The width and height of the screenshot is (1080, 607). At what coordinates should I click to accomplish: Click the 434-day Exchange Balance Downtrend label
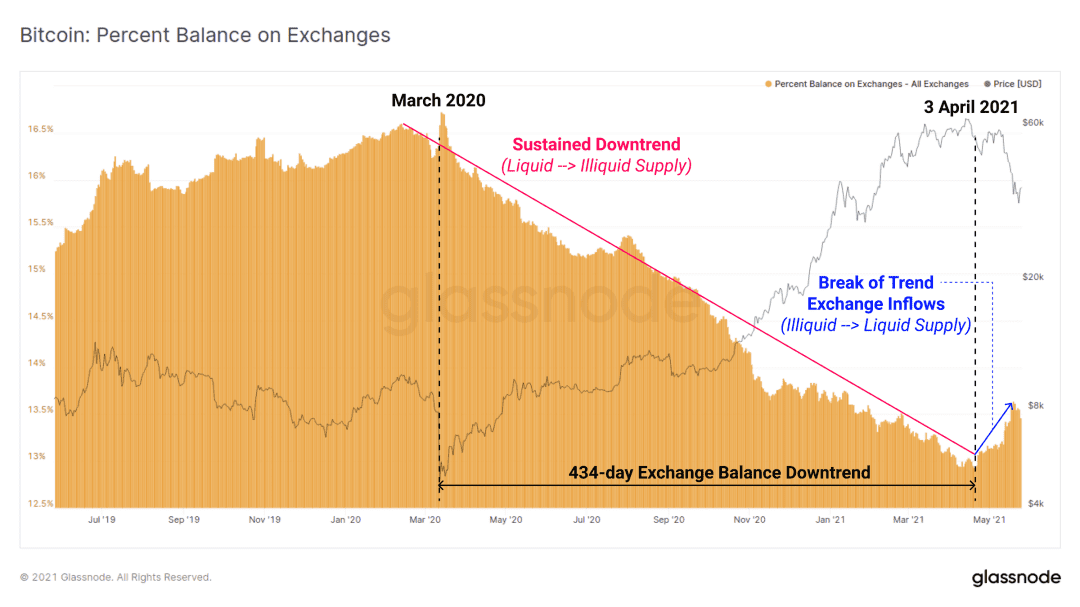719,473
